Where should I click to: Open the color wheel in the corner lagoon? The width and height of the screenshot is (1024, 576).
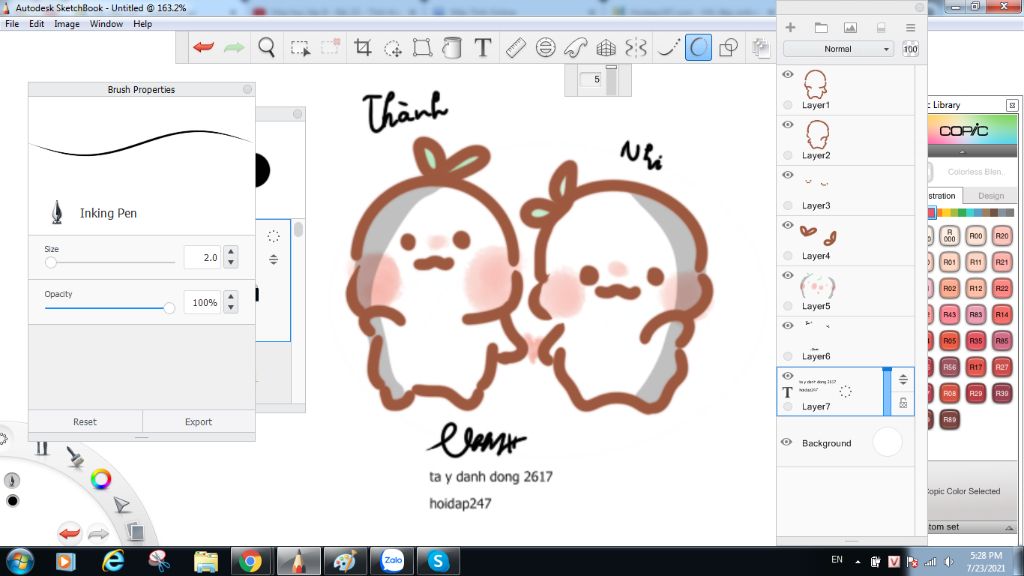click(101, 479)
